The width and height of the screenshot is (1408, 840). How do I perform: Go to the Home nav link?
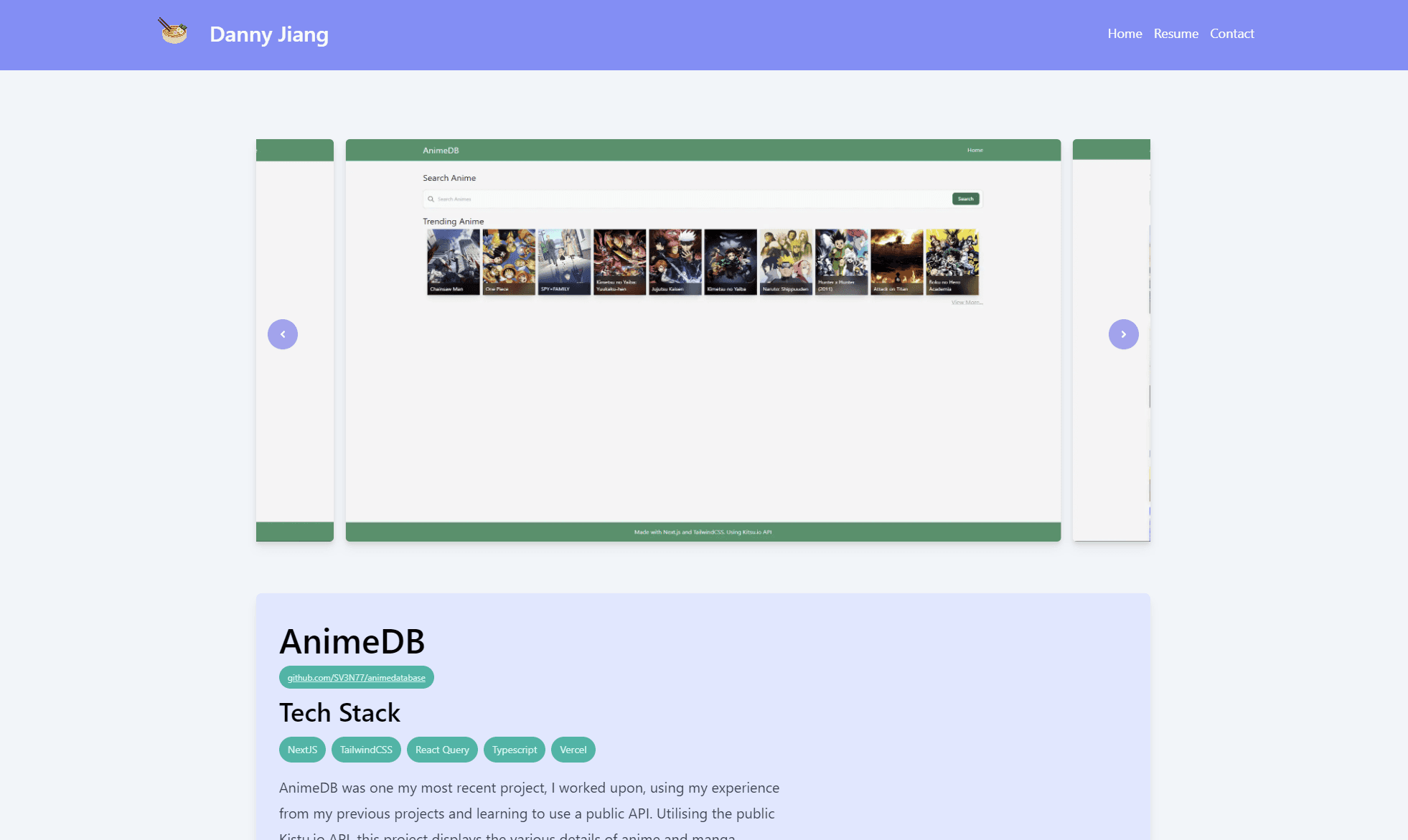pos(1125,34)
